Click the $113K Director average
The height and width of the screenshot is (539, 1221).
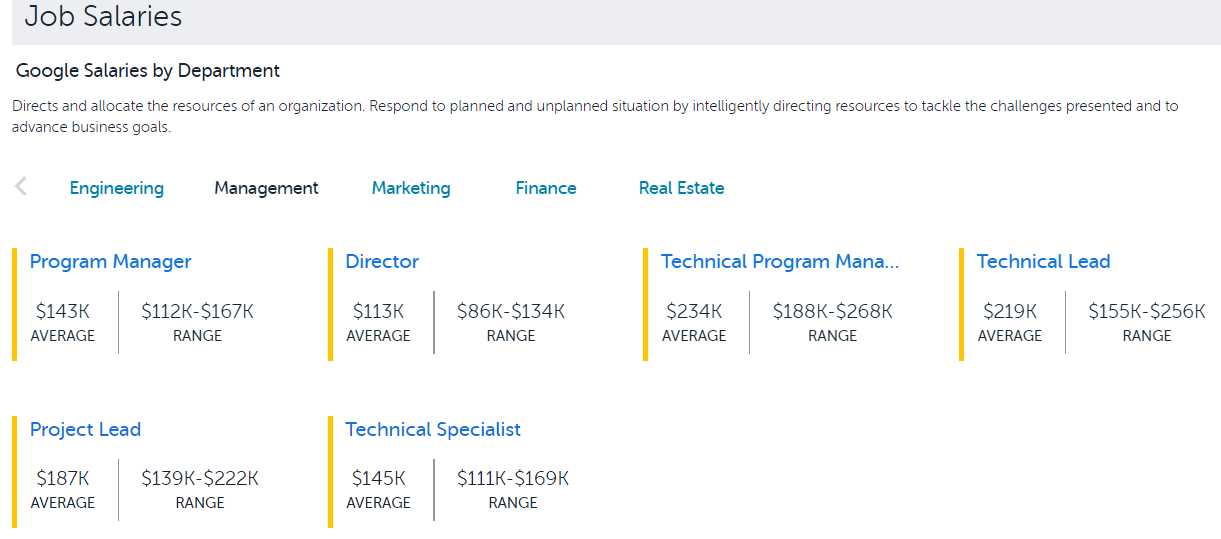tap(378, 312)
